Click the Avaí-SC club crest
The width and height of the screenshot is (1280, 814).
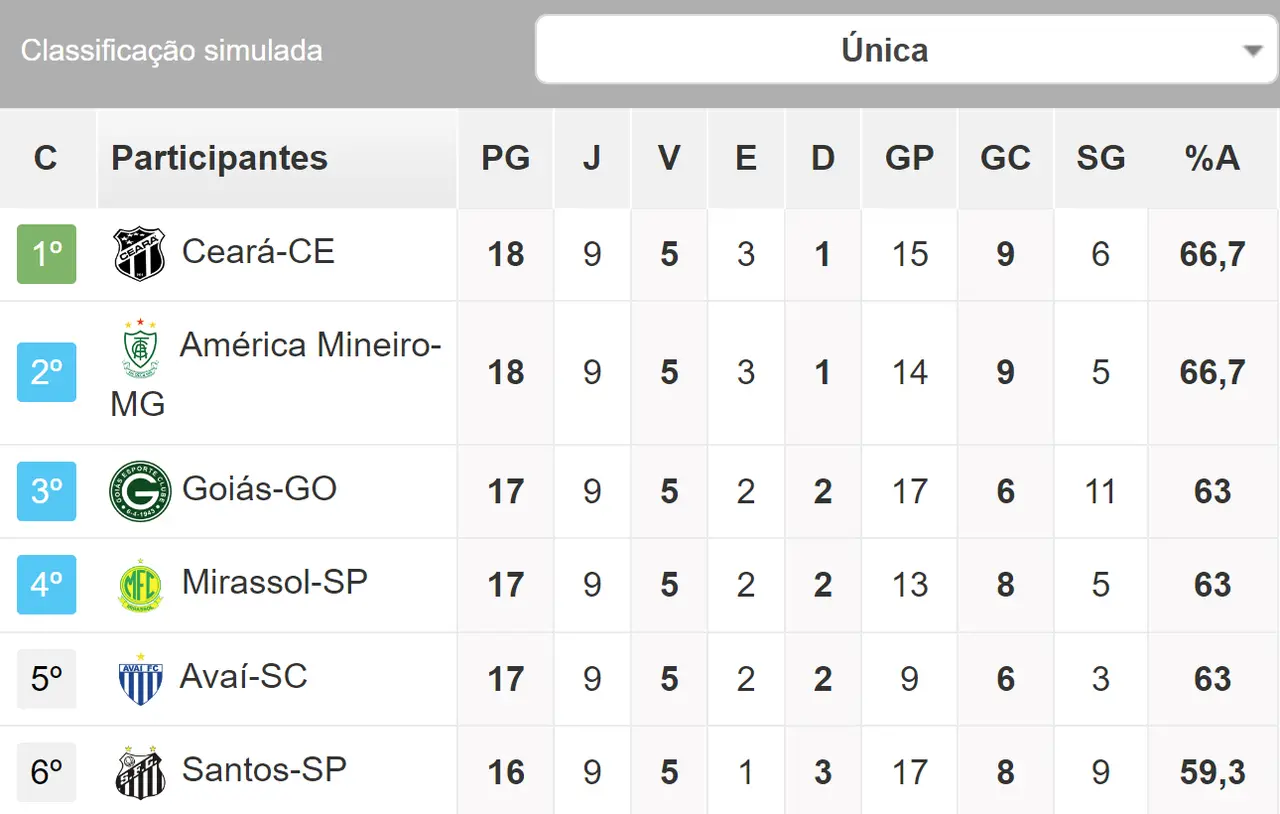(140, 679)
